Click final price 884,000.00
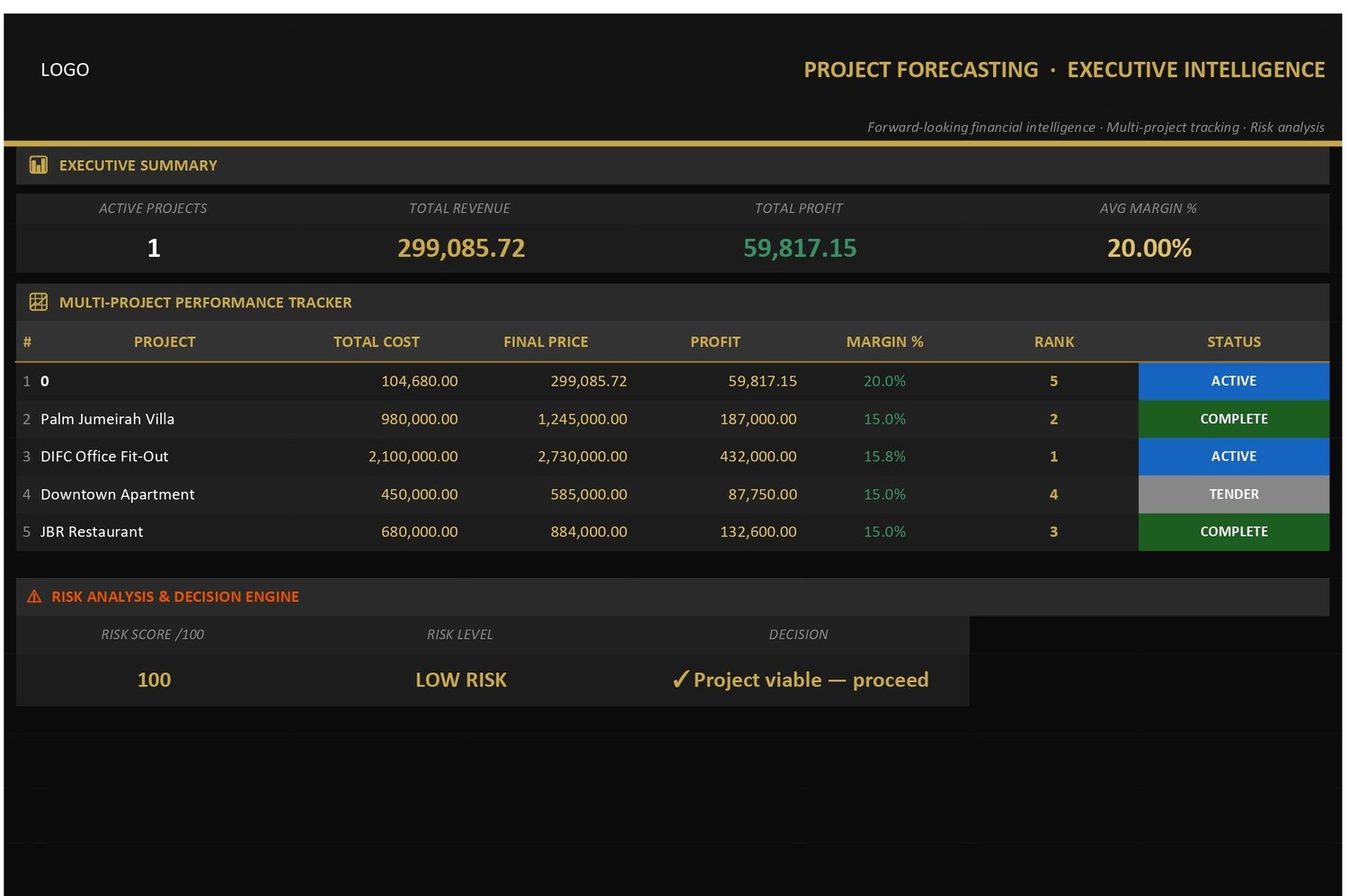This screenshot has height=896, width=1348. point(589,532)
